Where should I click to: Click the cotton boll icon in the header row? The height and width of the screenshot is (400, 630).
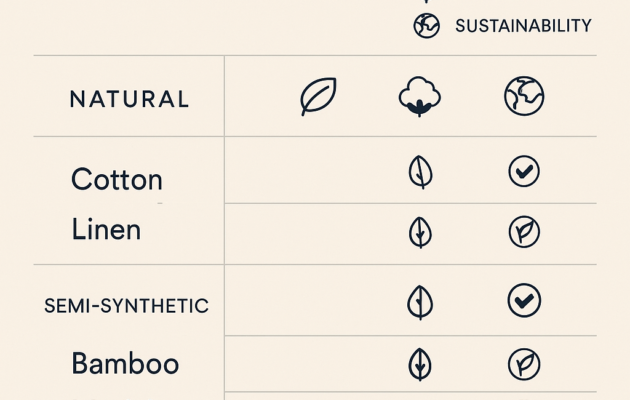coord(419,97)
